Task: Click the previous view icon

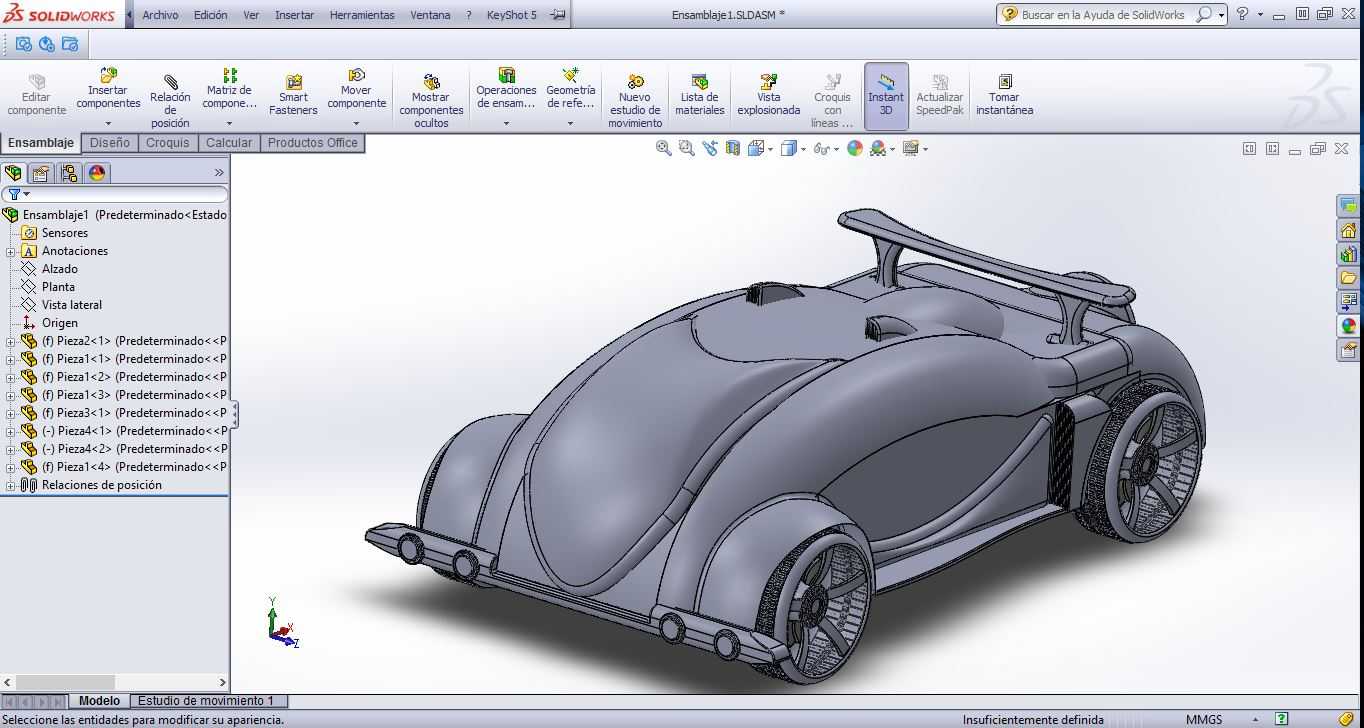Action: pos(709,148)
